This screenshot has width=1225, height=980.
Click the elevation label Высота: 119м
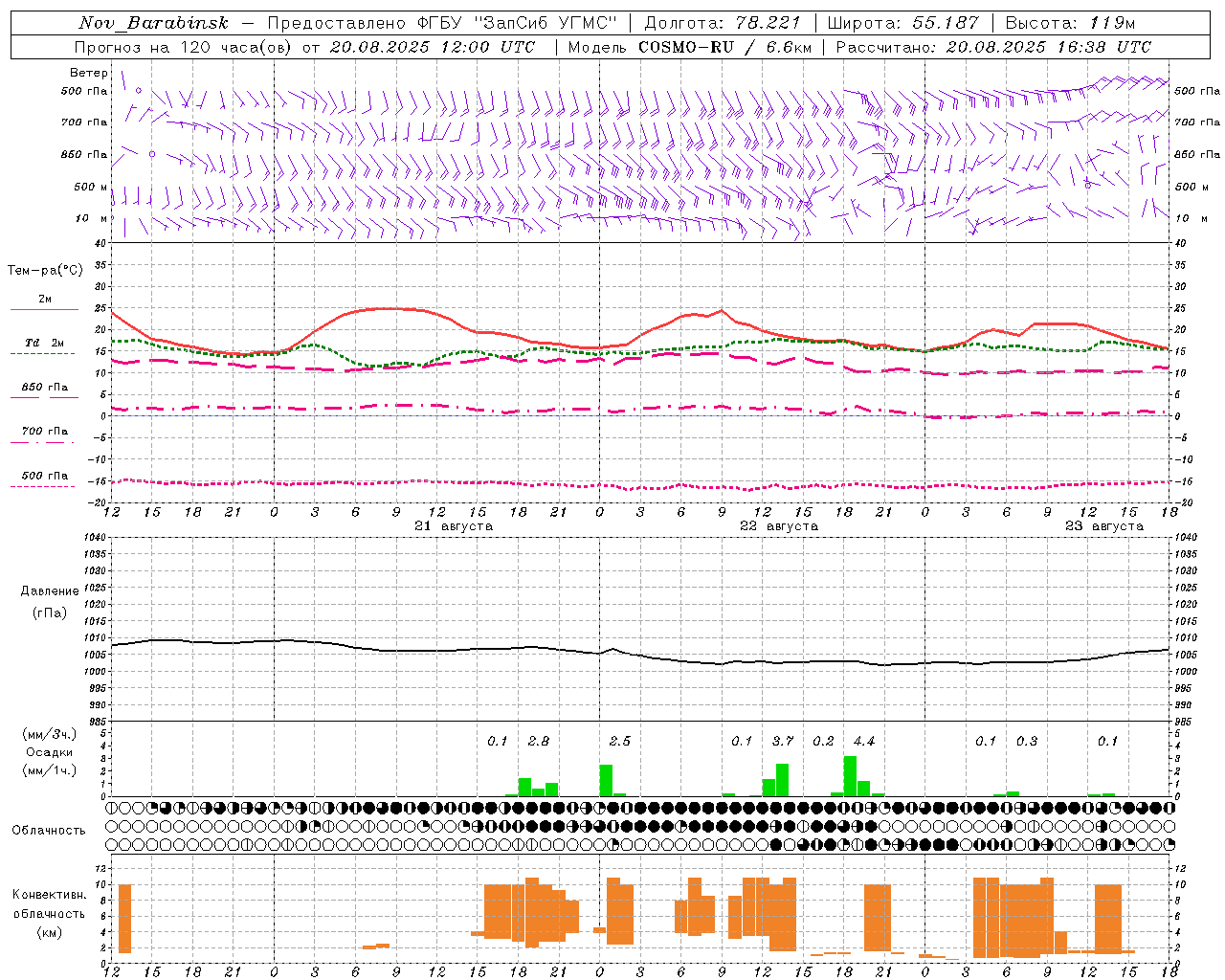point(1071,23)
